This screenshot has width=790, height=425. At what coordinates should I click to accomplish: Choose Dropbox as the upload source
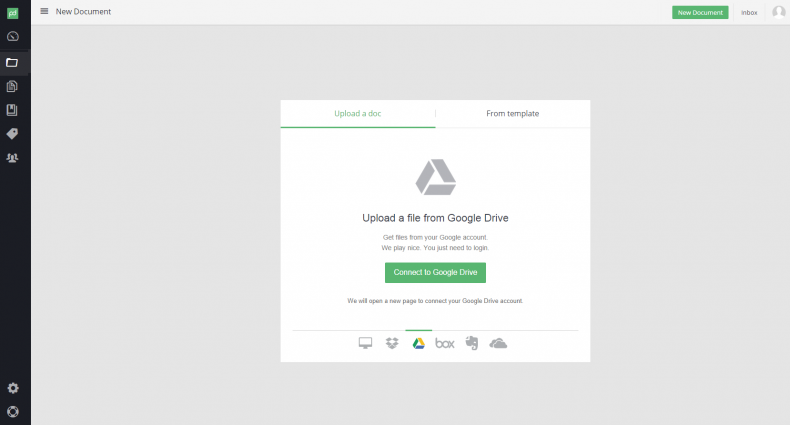[392, 343]
